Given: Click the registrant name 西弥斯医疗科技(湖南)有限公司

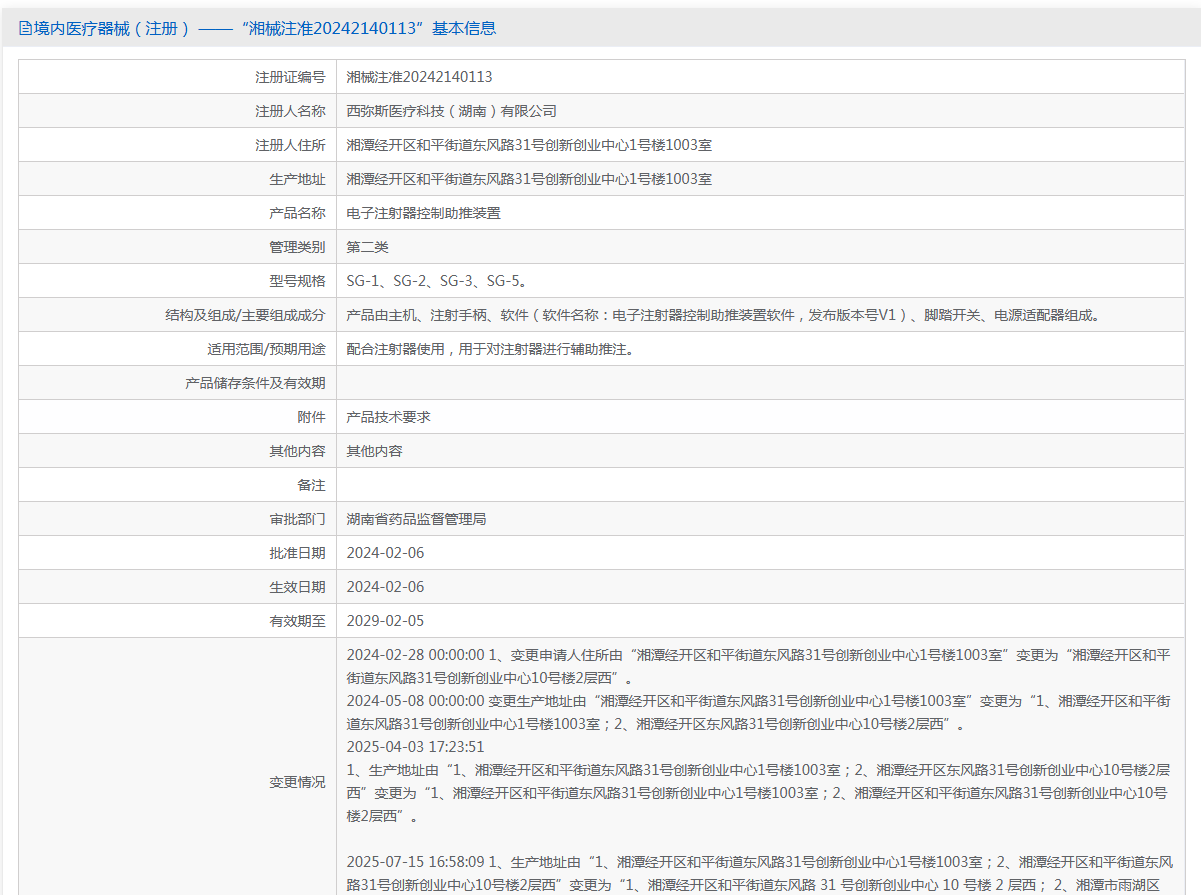Looking at the screenshot, I should click(x=451, y=111).
